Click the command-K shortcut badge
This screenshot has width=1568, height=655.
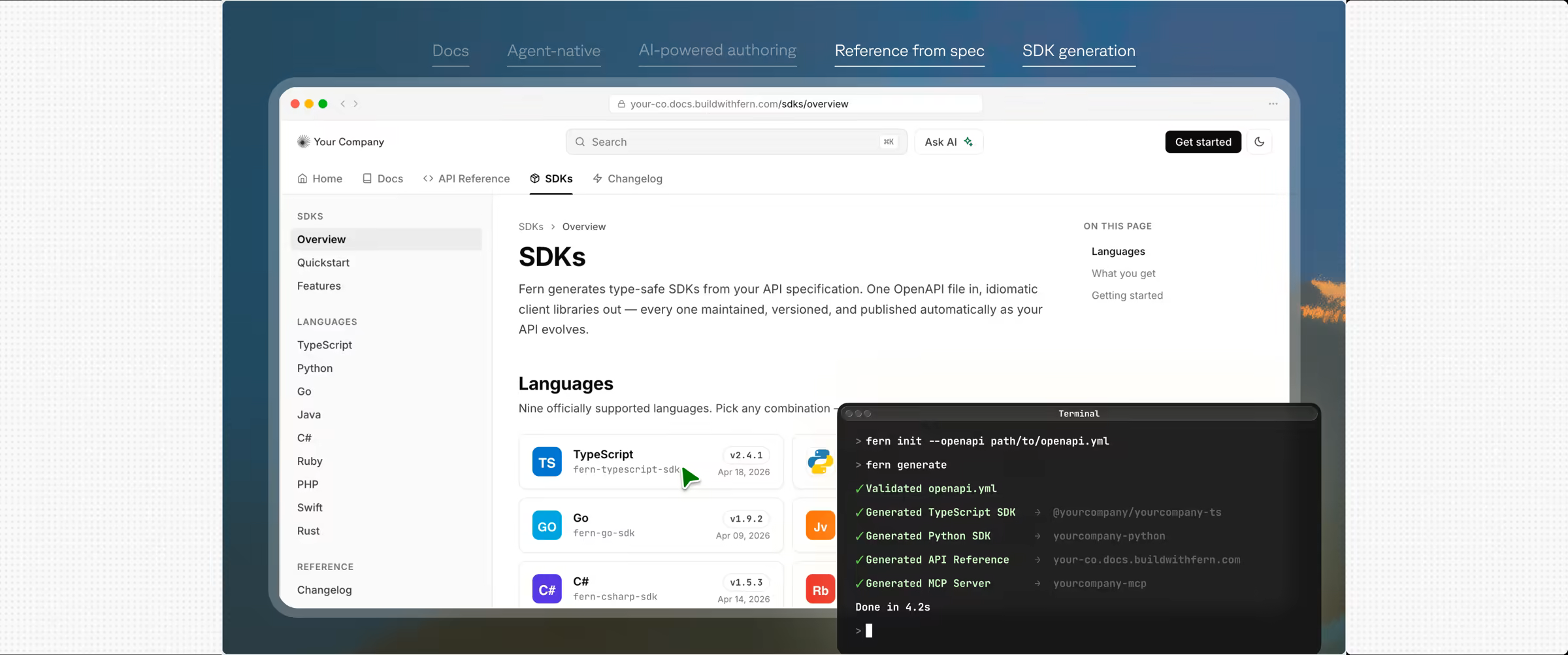tap(889, 142)
